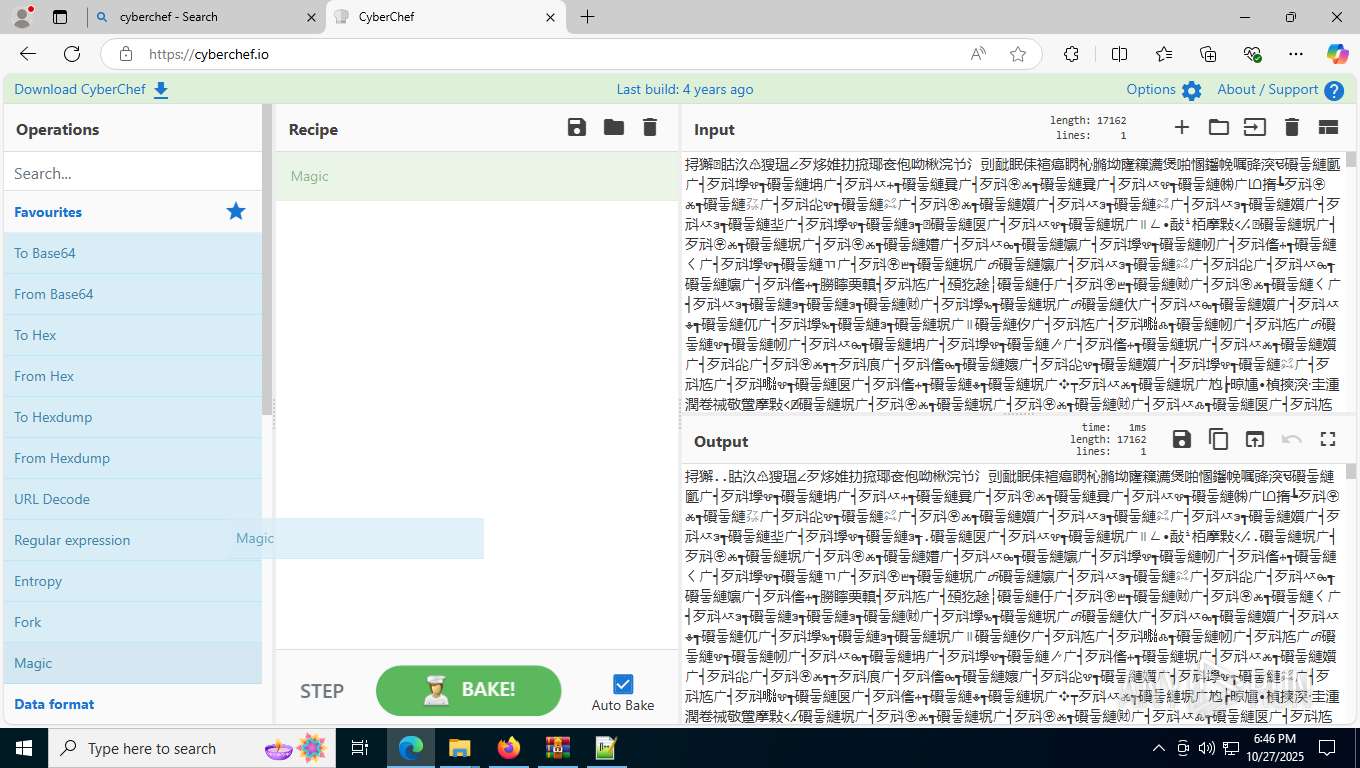Move output to input icon
1360x768 pixels.
coord(1254,439)
